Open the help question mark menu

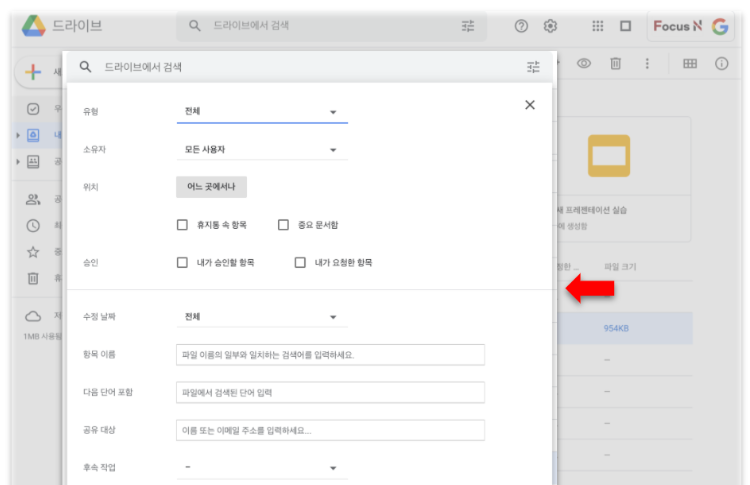click(521, 26)
